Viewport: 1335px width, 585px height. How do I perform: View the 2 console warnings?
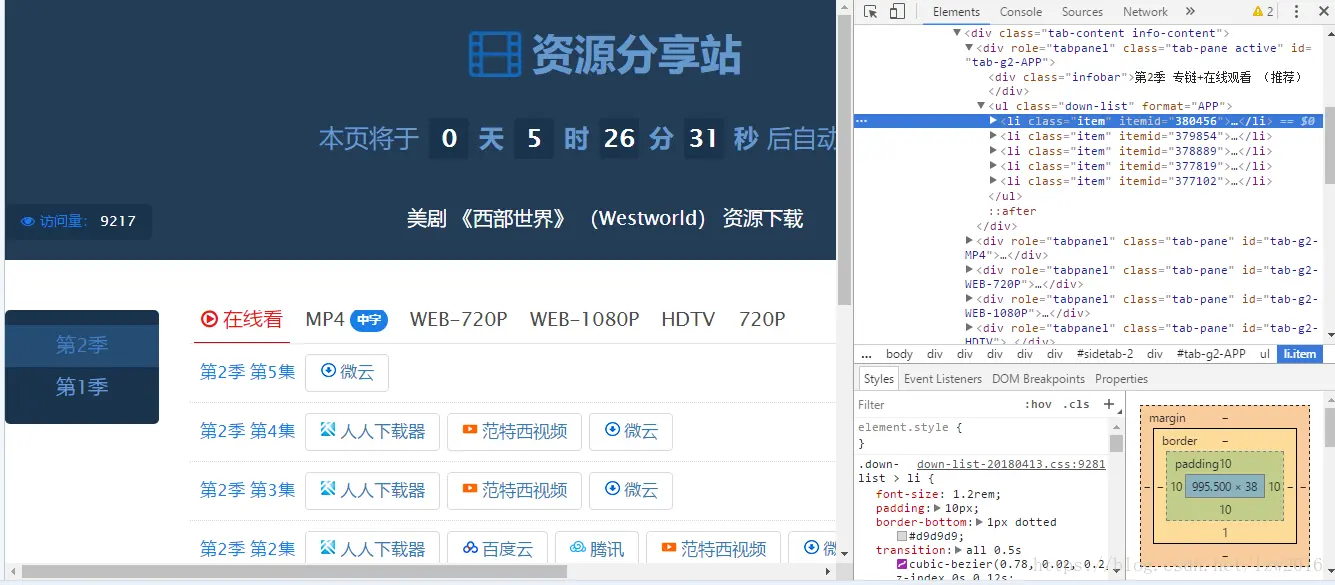coord(1261,11)
